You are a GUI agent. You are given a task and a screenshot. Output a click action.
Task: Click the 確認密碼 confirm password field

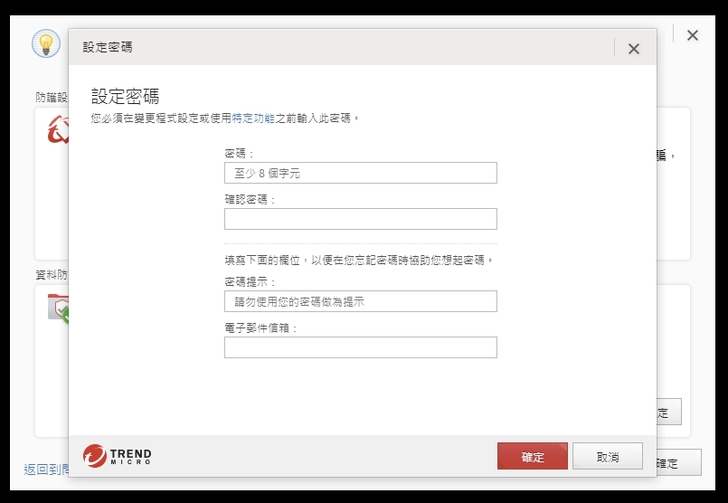coord(360,219)
